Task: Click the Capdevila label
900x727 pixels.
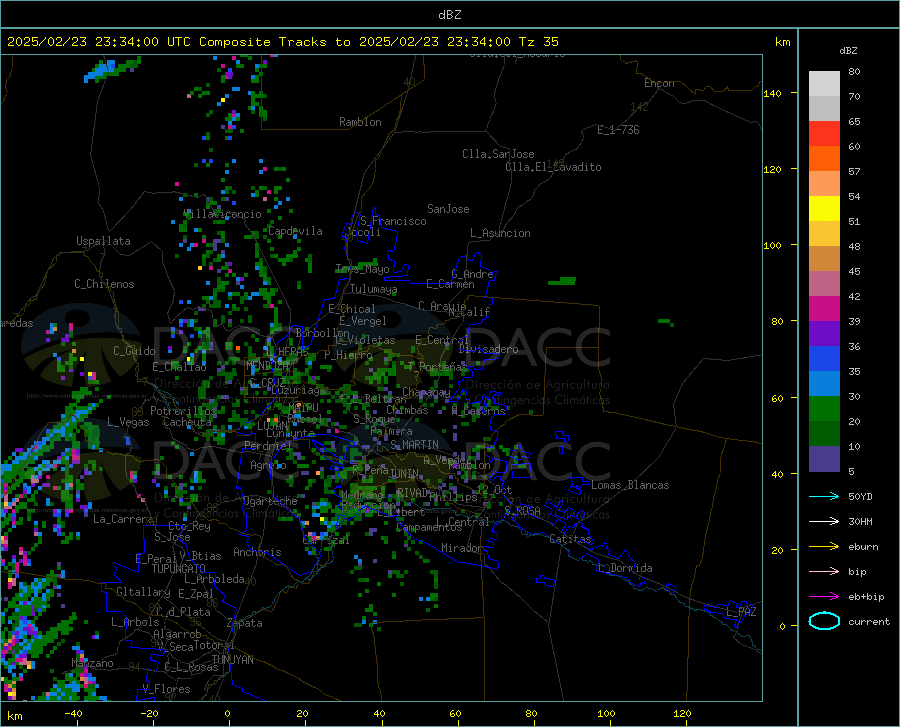Action: 296,231
